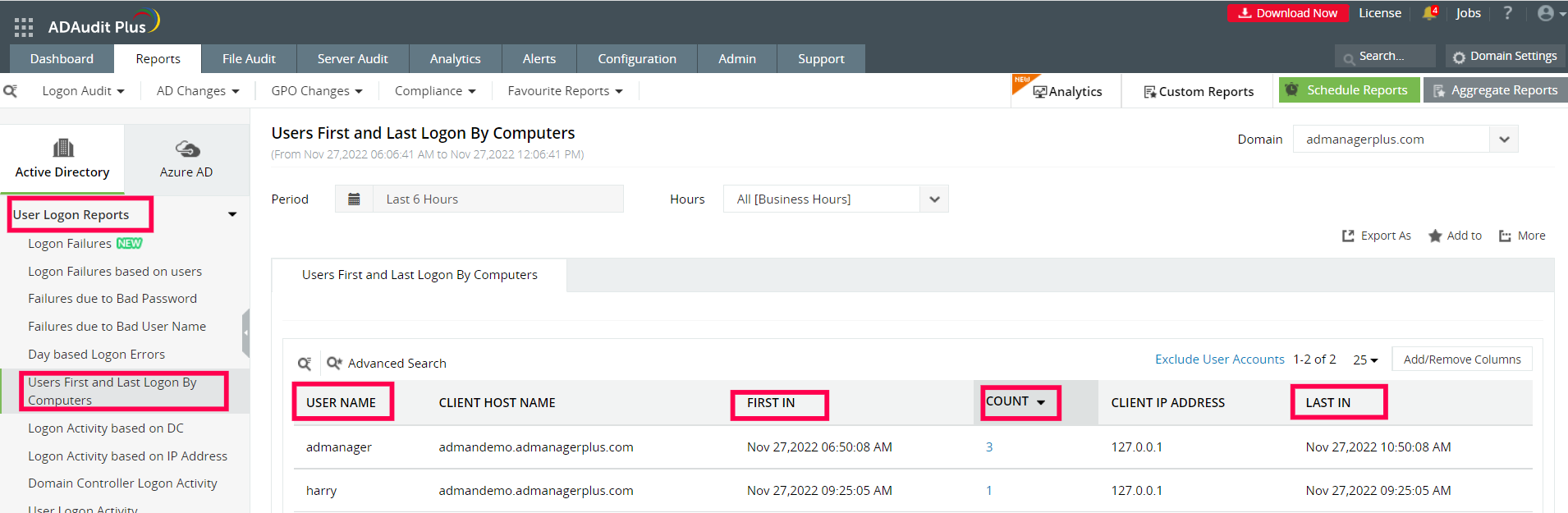
Task: Open the apps grid launcher icon
Action: [x=24, y=27]
